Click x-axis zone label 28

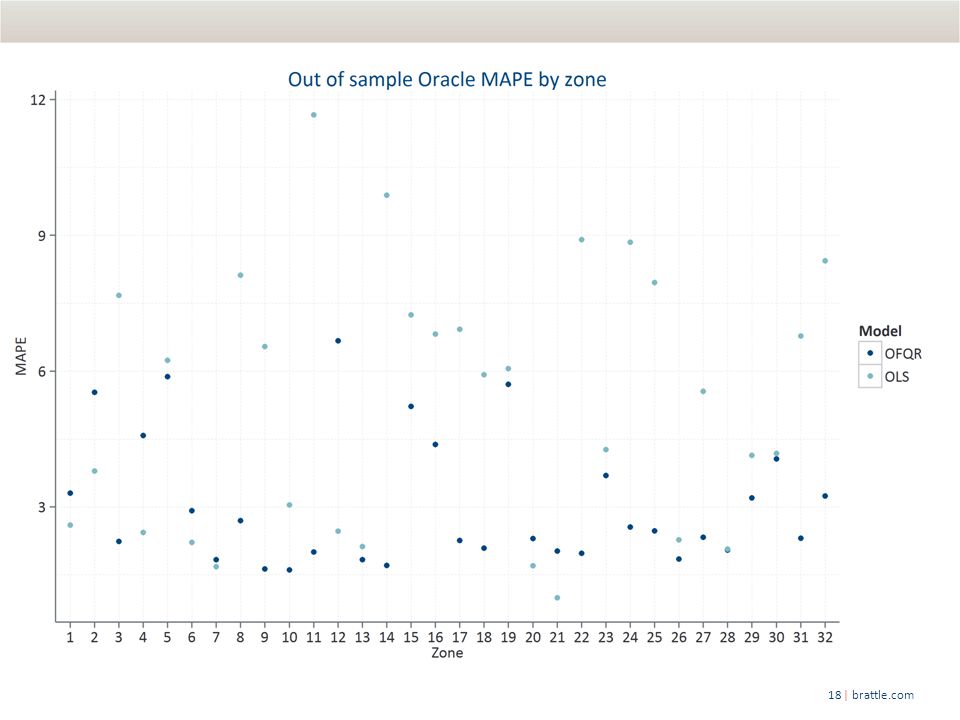click(x=727, y=637)
